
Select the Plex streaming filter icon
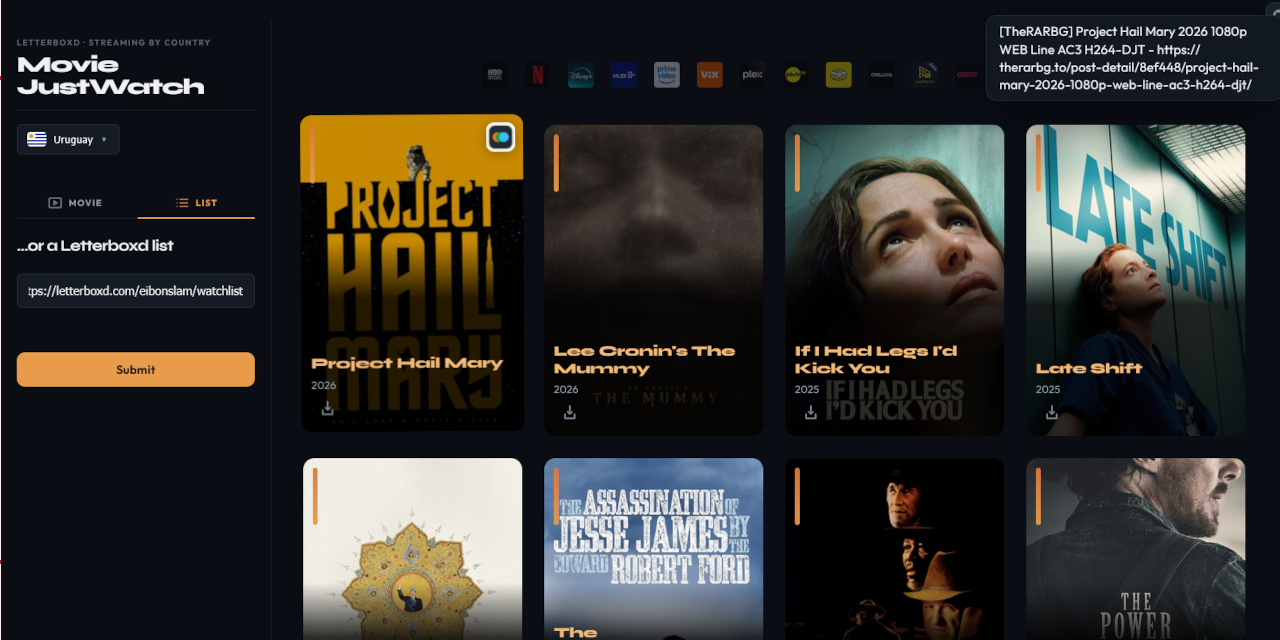pos(752,74)
